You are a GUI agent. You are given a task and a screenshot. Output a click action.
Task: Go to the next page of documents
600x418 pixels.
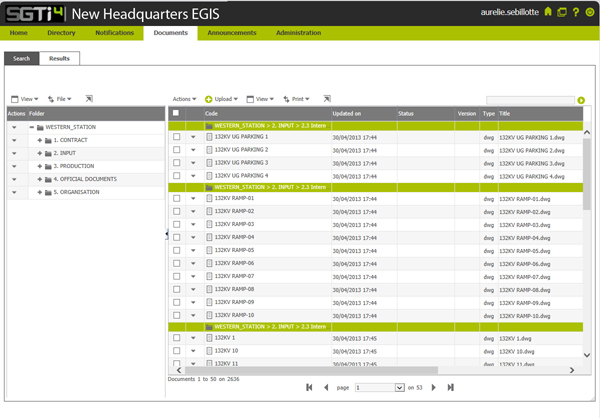(x=433, y=387)
